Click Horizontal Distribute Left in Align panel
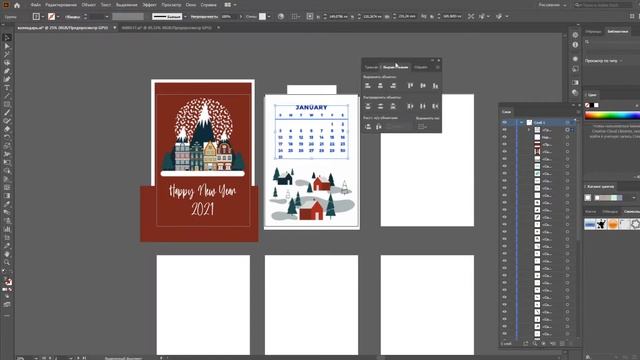Viewport: 640px width, 360px height. [x=411, y=106]
